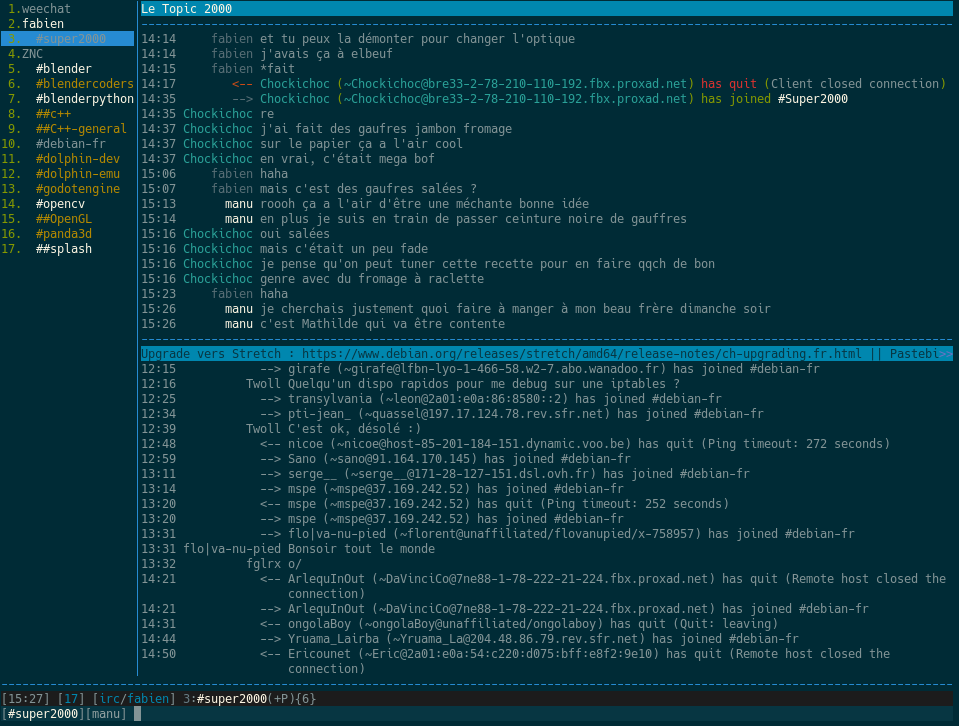Open the #dolphin-emu channel
This screenshot has height=726, width=959.
pos(78,174)
